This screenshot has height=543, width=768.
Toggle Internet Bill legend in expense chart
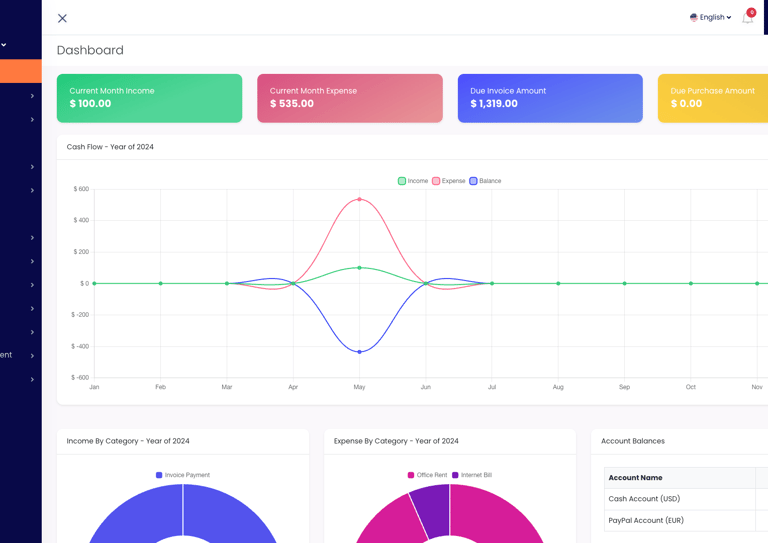pos(472,475)
